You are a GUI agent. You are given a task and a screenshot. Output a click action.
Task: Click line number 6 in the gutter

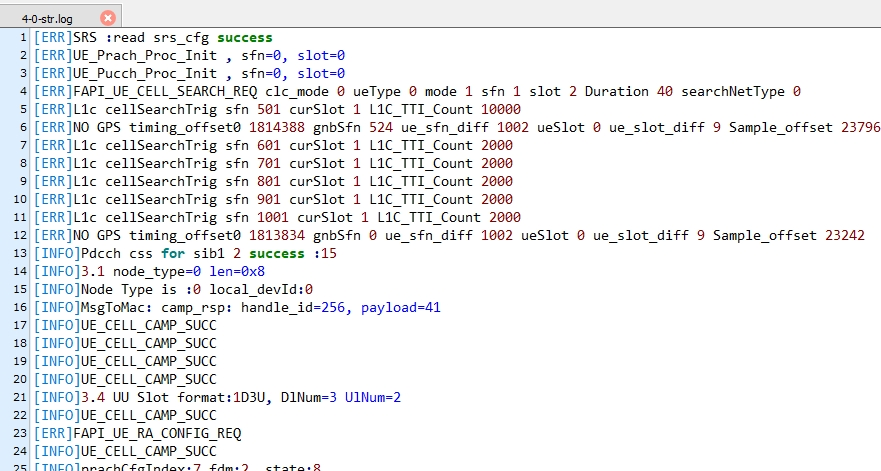23,128
